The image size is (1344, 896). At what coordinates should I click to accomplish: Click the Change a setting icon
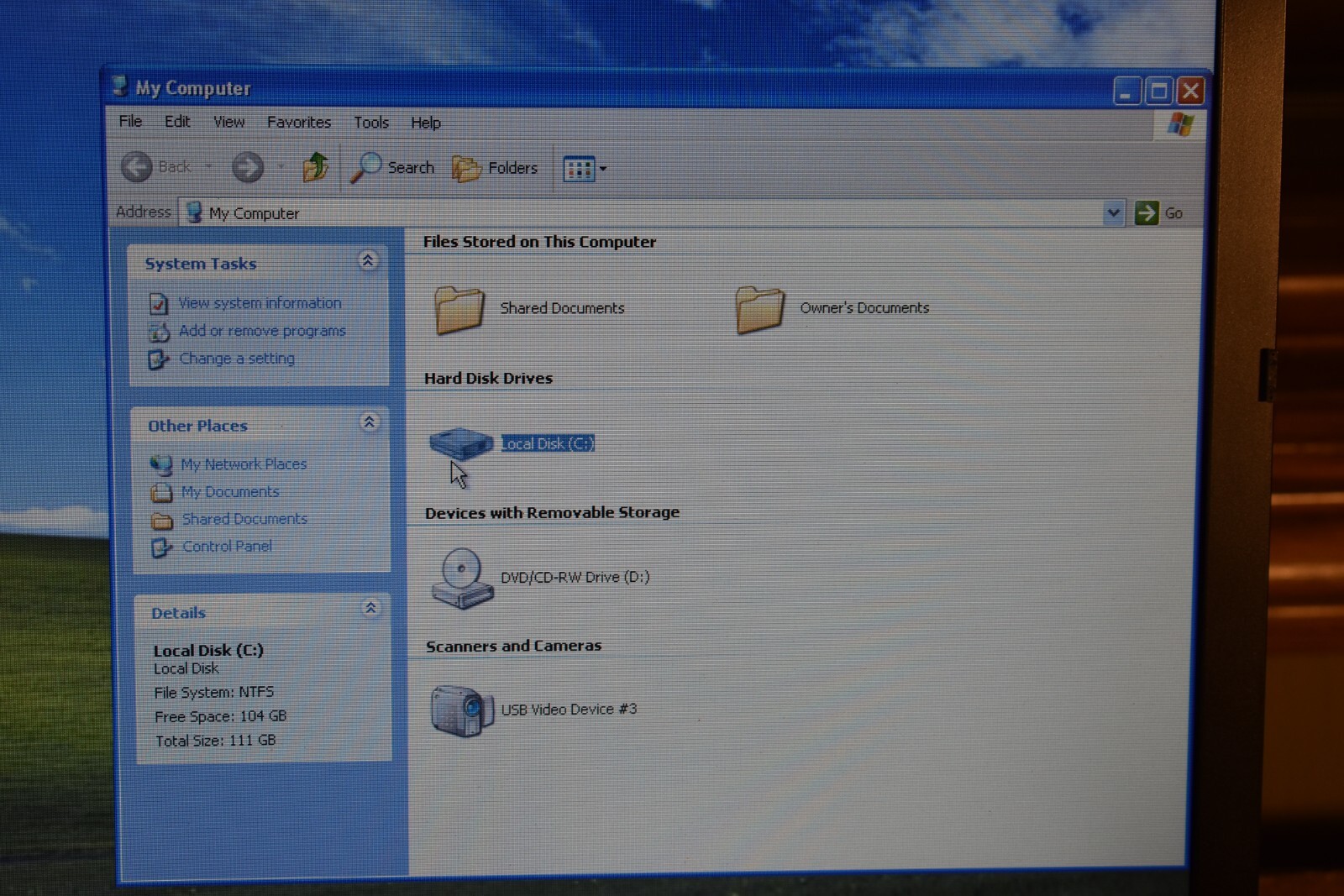(158, 360)
